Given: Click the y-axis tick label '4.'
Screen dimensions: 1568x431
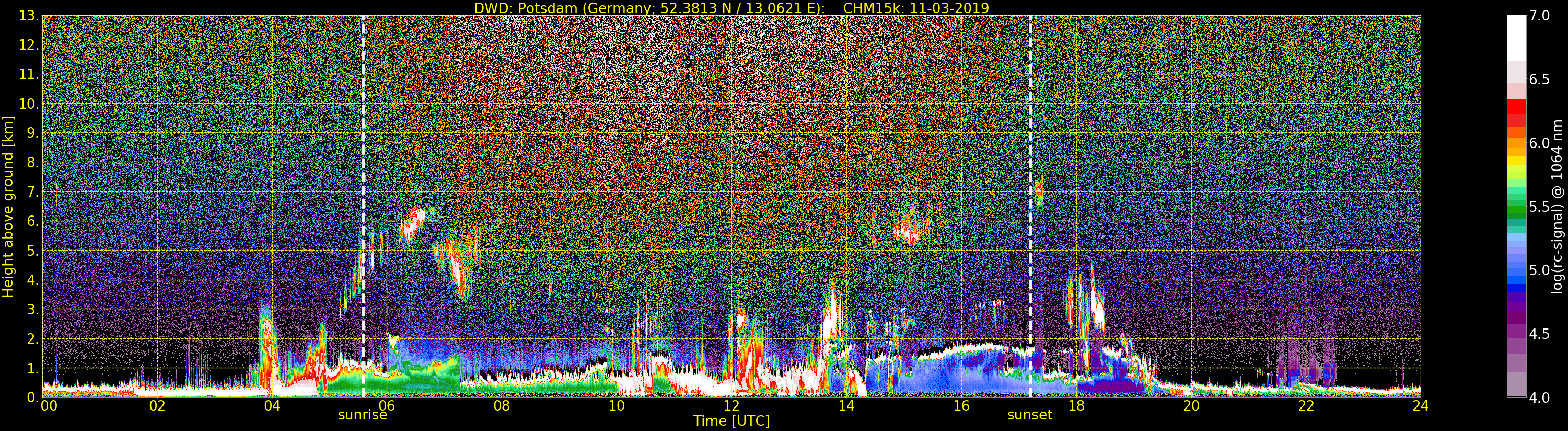Looking at the screenshot, I should pyautogui.click(x=32, y=280).
